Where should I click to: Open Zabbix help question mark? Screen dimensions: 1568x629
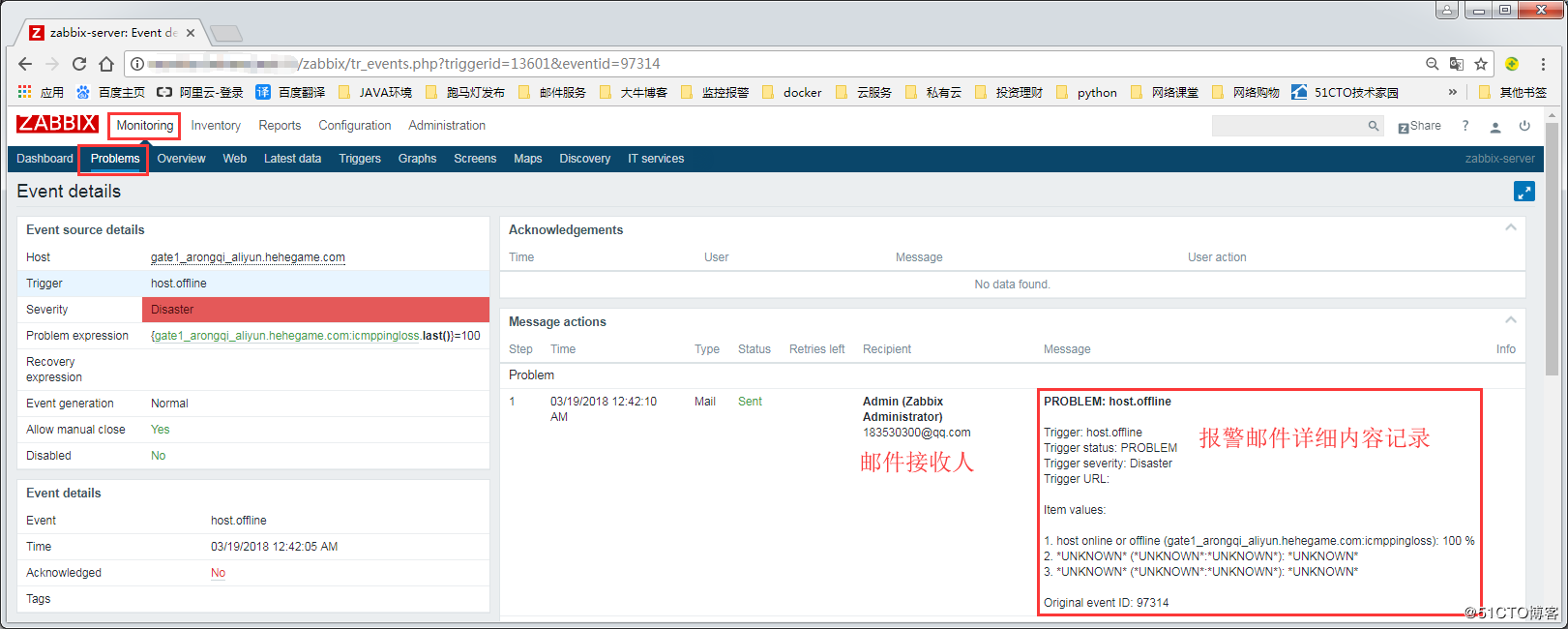coord(1465,126)
